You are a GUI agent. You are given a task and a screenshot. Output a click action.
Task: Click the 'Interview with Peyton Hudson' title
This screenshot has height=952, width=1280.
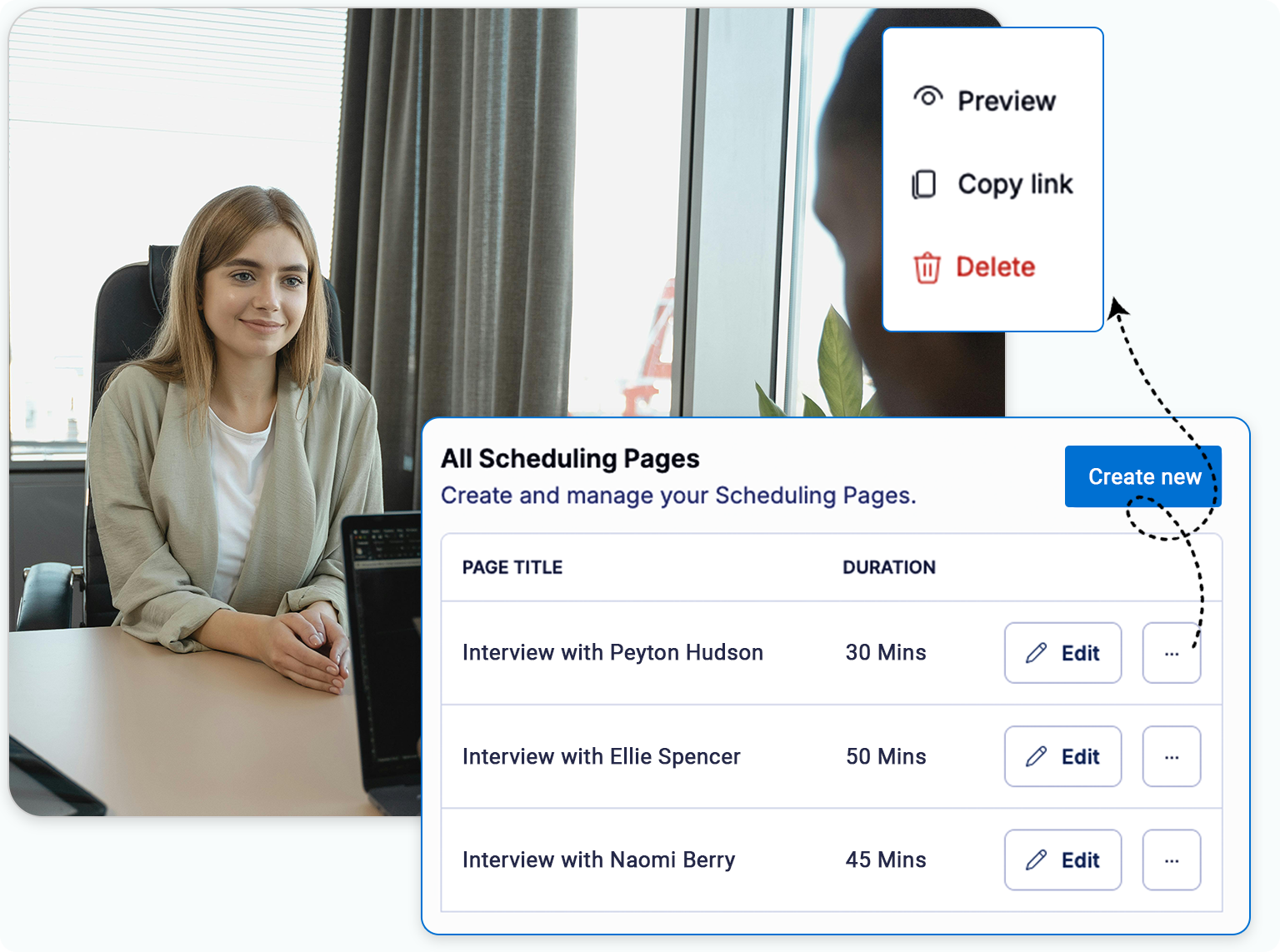(x=612, y=652)
